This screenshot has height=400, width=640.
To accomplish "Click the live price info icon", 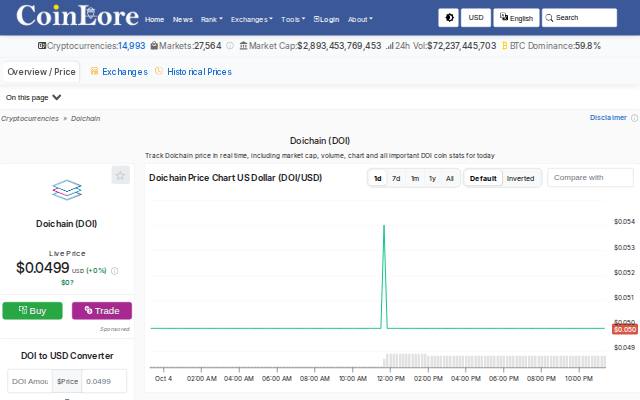I will coord(115,271).
